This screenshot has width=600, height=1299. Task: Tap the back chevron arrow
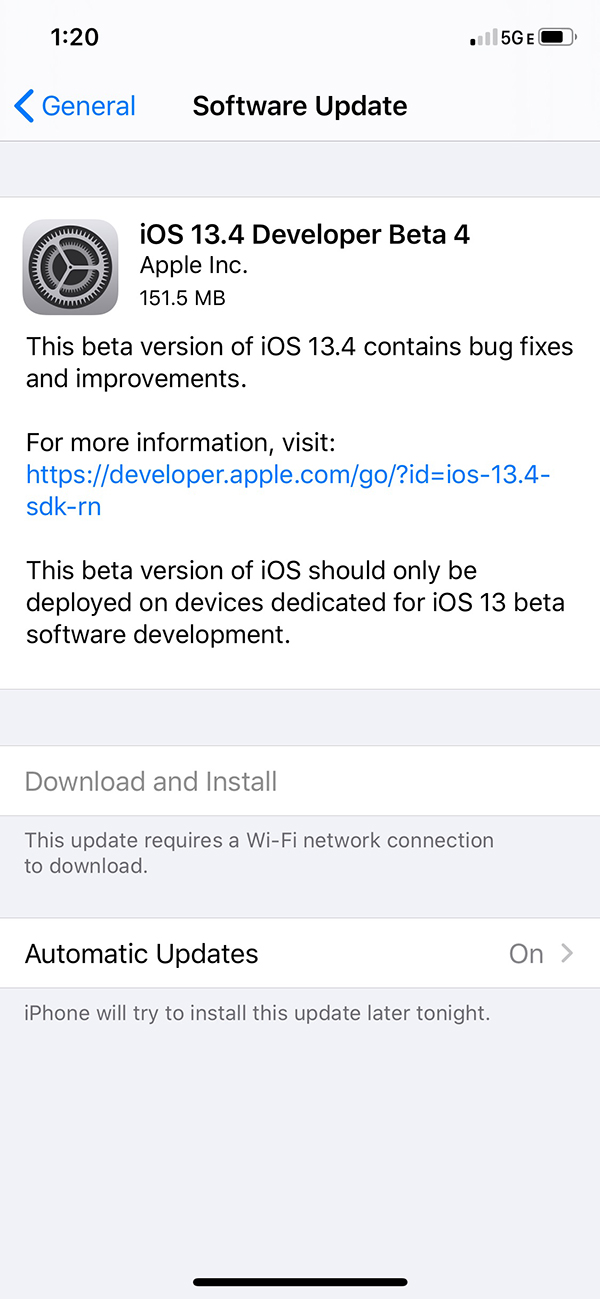(x=24, y=106)
